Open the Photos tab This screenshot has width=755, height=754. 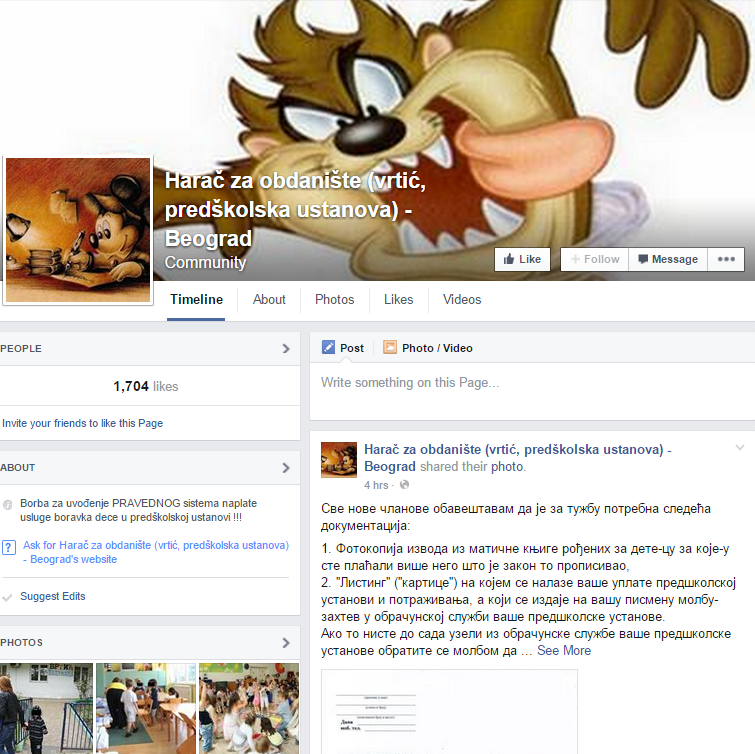click(x=334, y=300)
